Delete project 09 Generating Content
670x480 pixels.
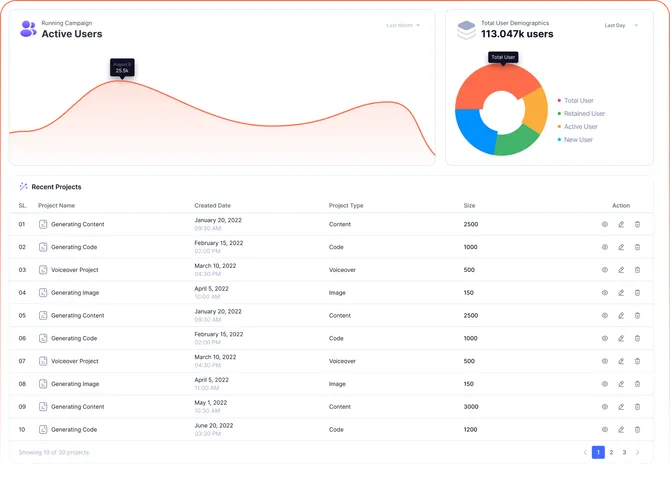coord(637,406)
